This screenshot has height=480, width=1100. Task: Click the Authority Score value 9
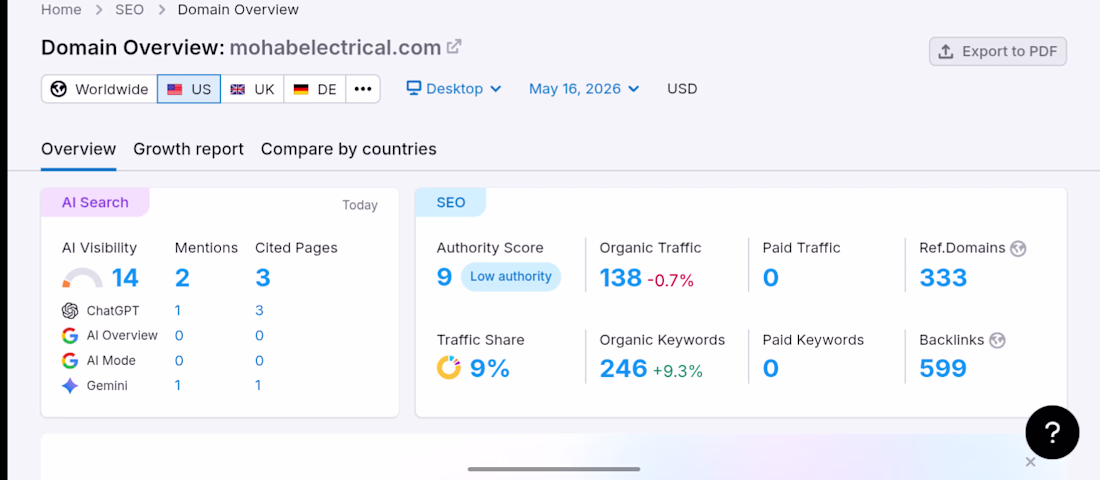(x=445, y=277)
